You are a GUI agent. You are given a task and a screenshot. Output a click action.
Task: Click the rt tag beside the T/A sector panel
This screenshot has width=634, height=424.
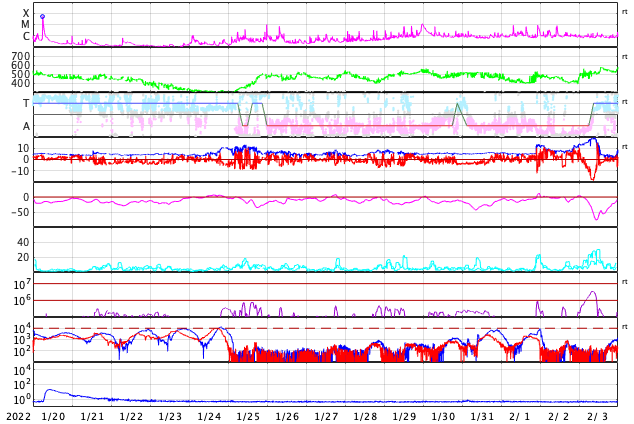point(625,101)
